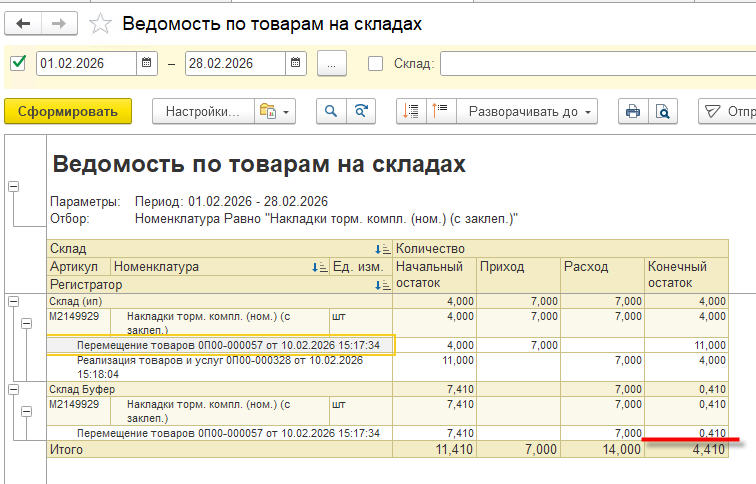Click the print icon in toolbar
This screenshot has width=756, height=484.
coord(632,111)
